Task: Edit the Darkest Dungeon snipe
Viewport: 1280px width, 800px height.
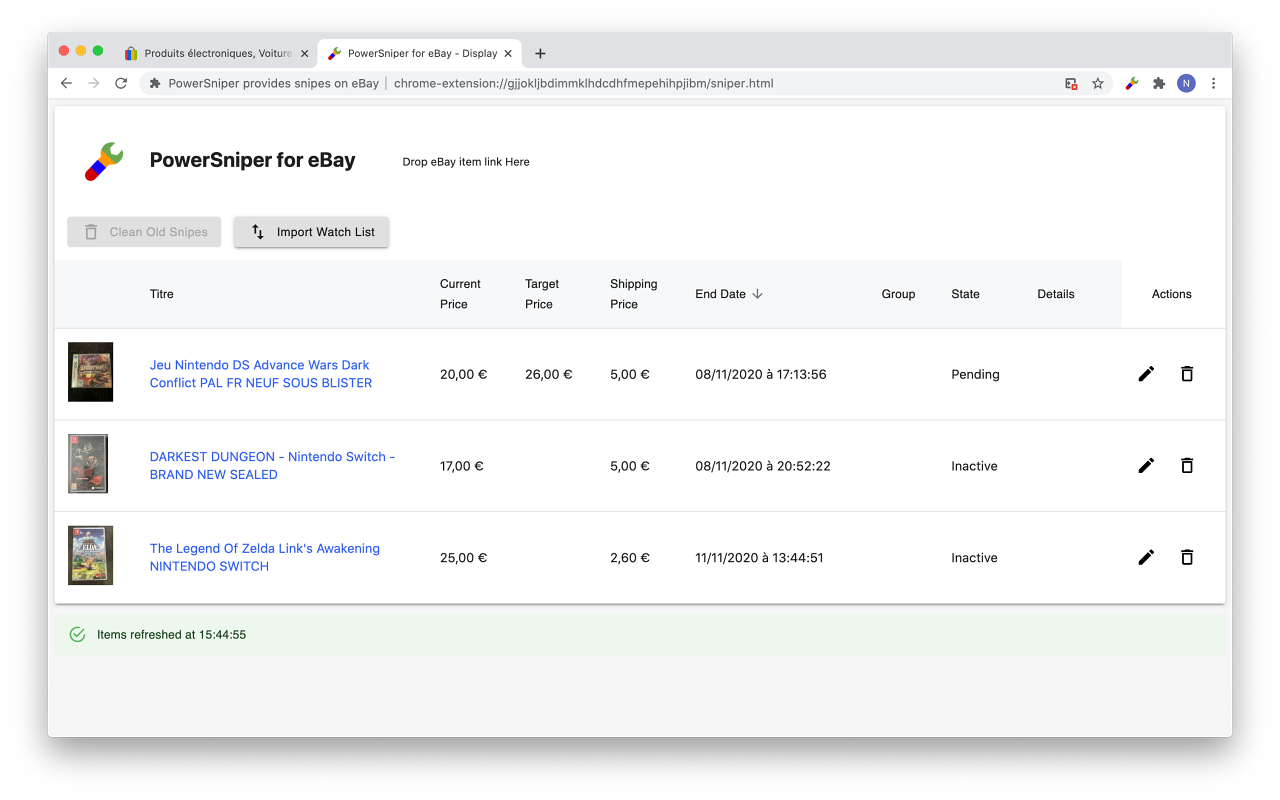Action: point(1146,466)
